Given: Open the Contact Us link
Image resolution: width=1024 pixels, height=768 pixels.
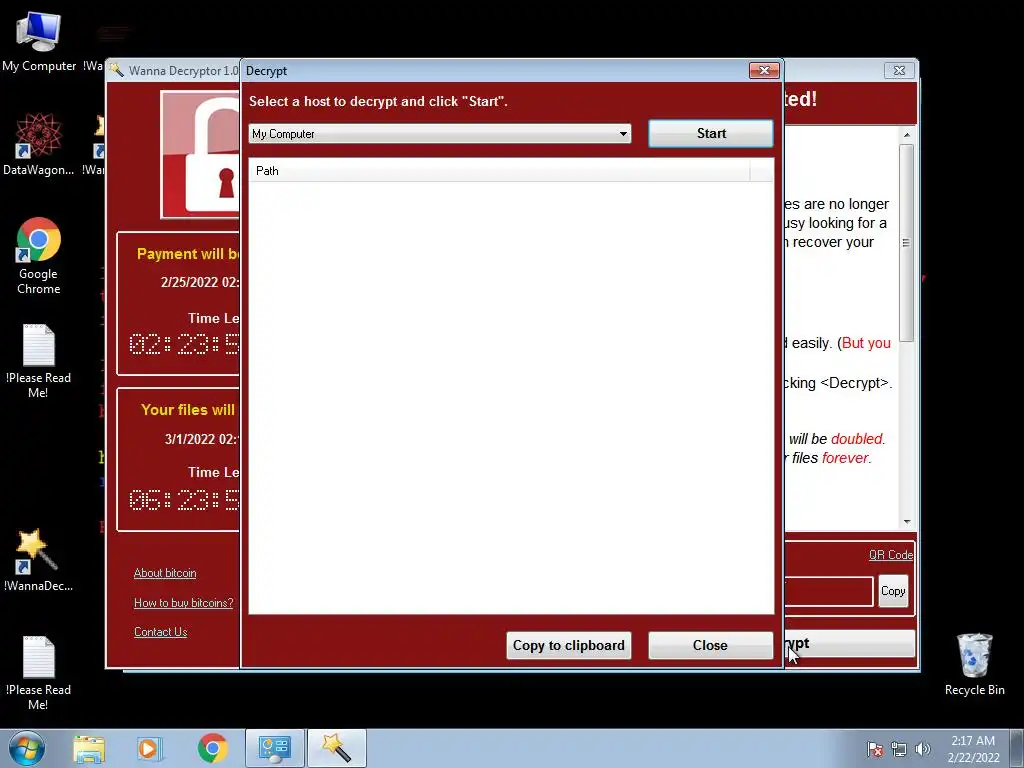Looking at the screenshot, I should [161, 632].
